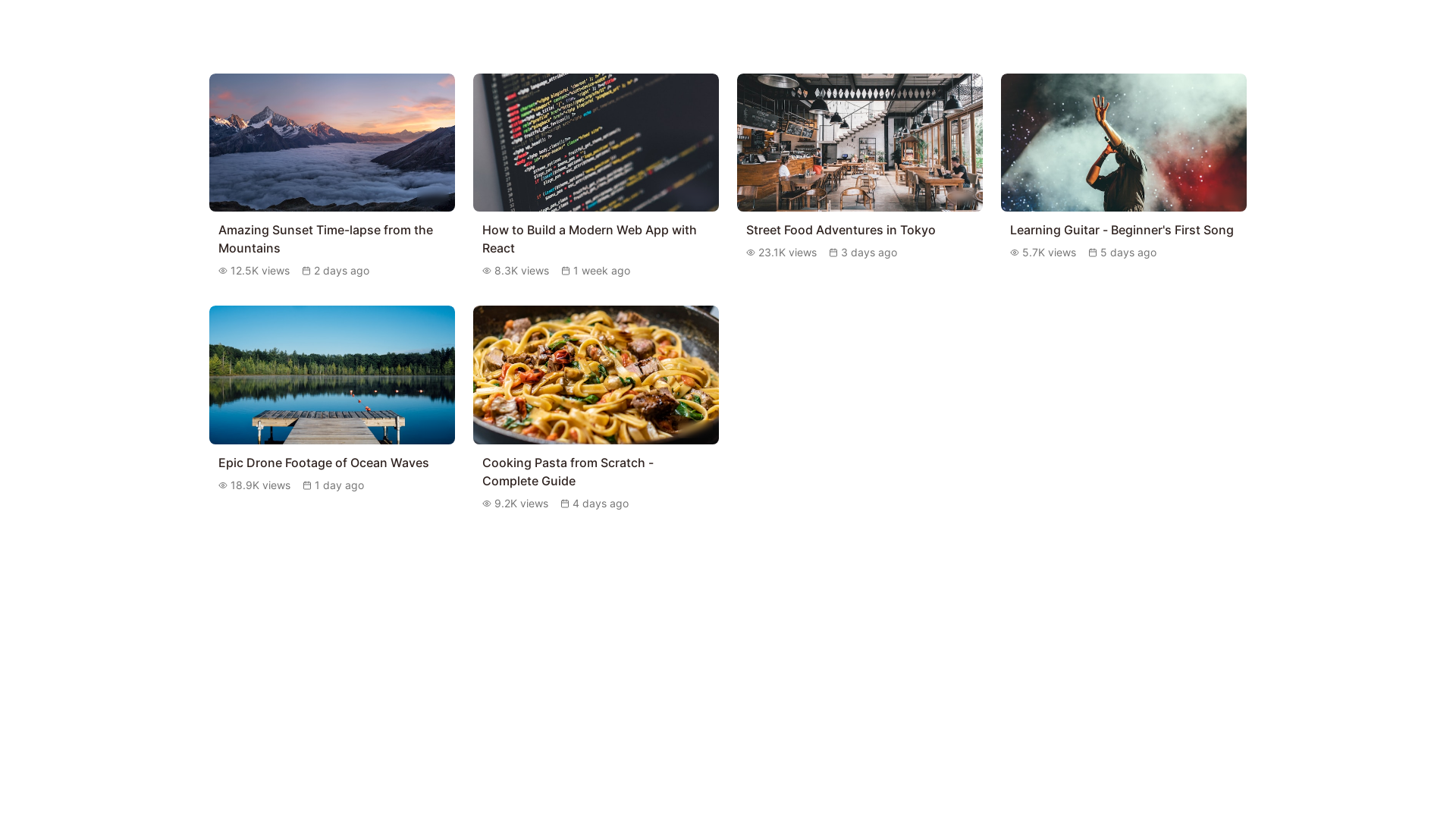Click the eye icon beside 12.5K views
The height and width of the screenshot is (819, 1456).
click(x=223, y=271)
